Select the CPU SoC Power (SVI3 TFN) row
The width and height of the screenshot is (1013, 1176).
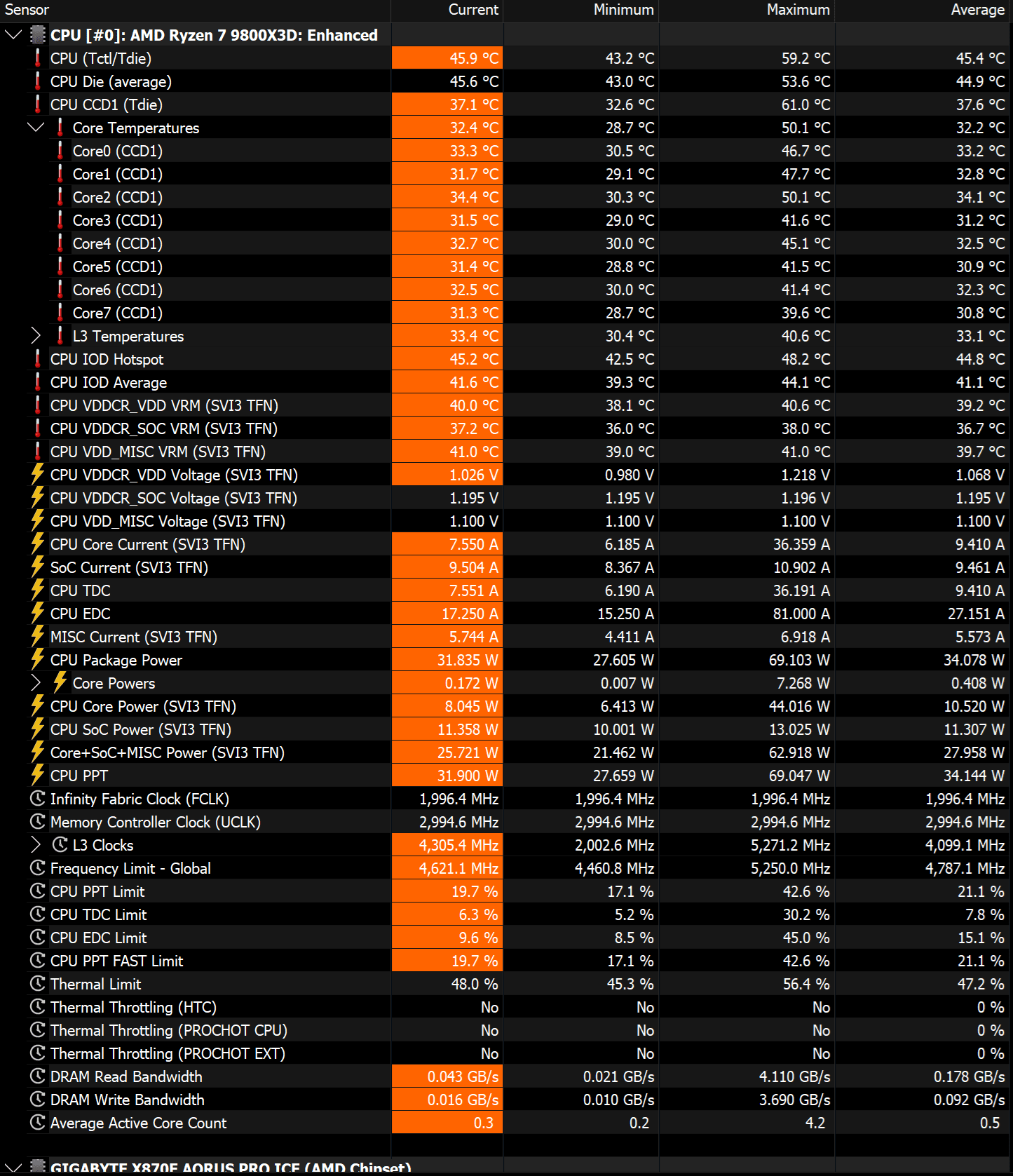click(x=506, y=729)
